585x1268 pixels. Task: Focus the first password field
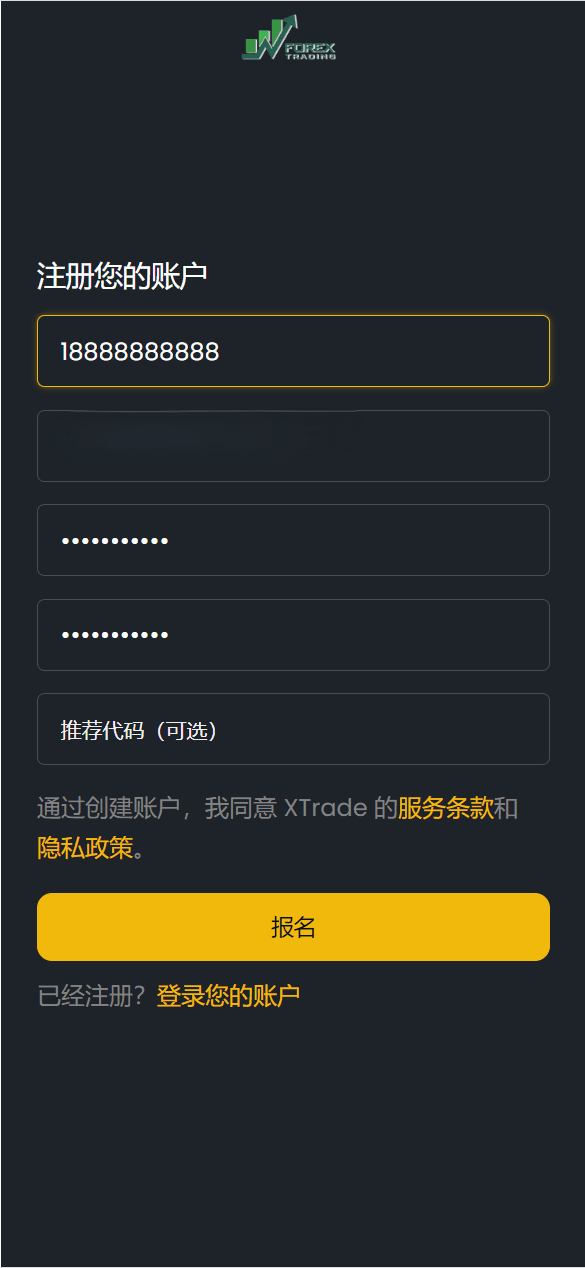click(293, 540)
